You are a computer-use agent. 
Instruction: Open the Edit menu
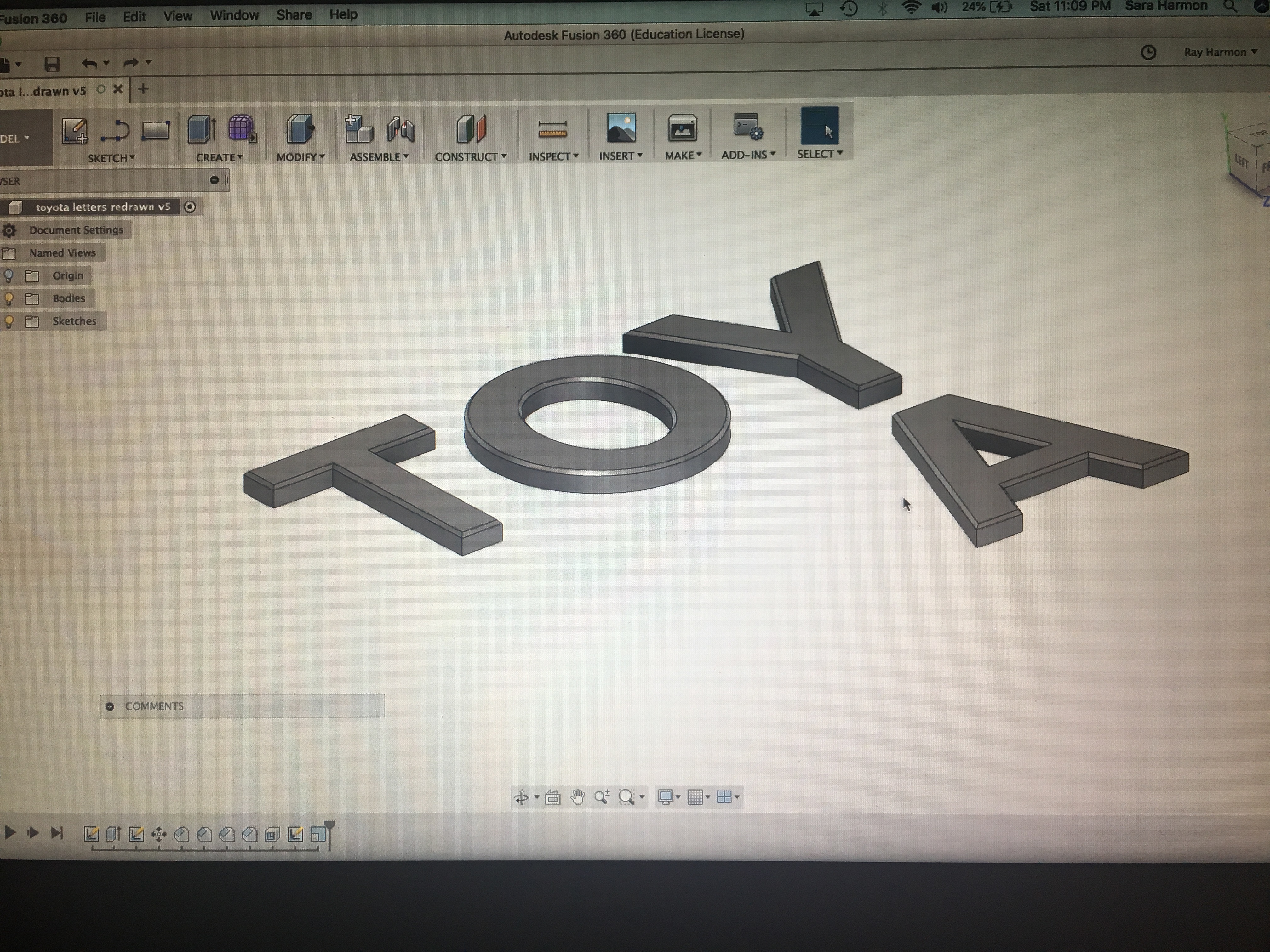point(134,17)
